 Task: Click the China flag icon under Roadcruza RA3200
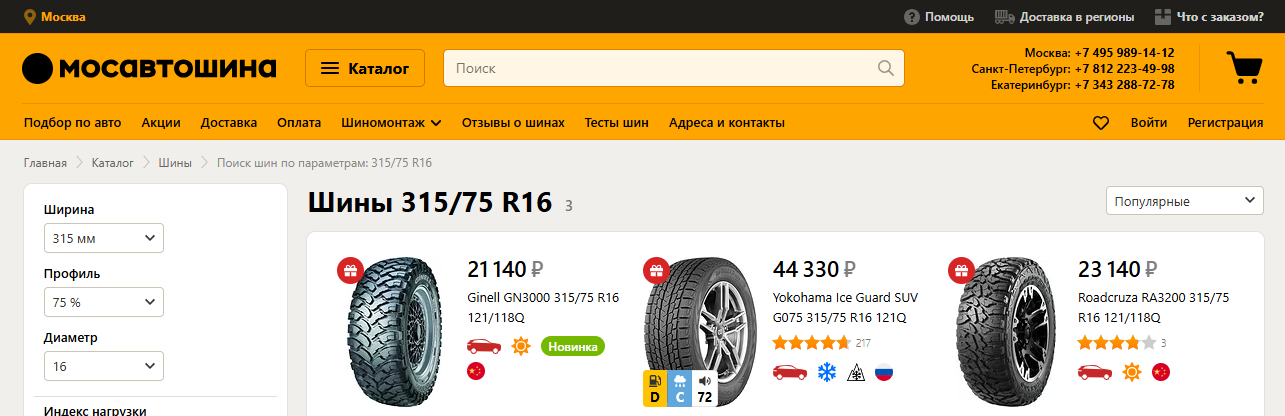click(1161, 372)
